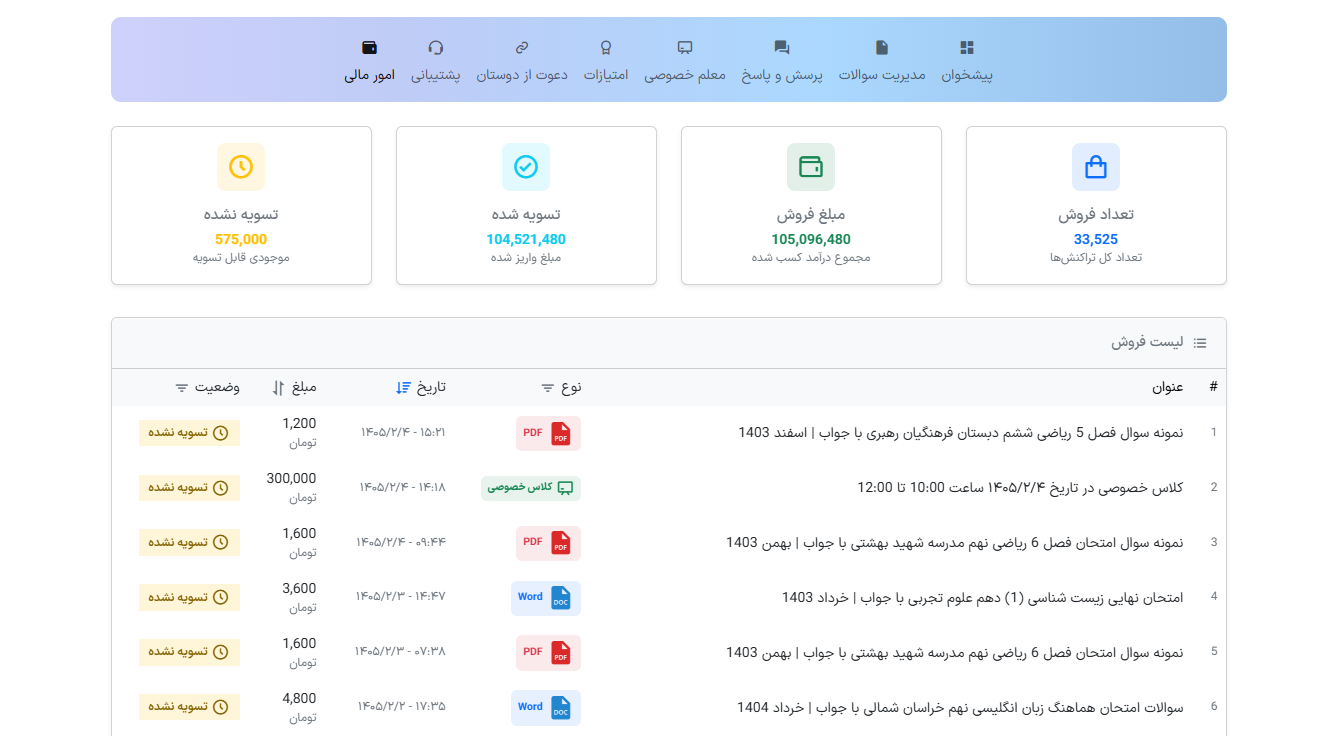The image size is (1337, 736).
Task: Click تسویه نشده status badge for 300,000 row
Action: tap(189, 488)
